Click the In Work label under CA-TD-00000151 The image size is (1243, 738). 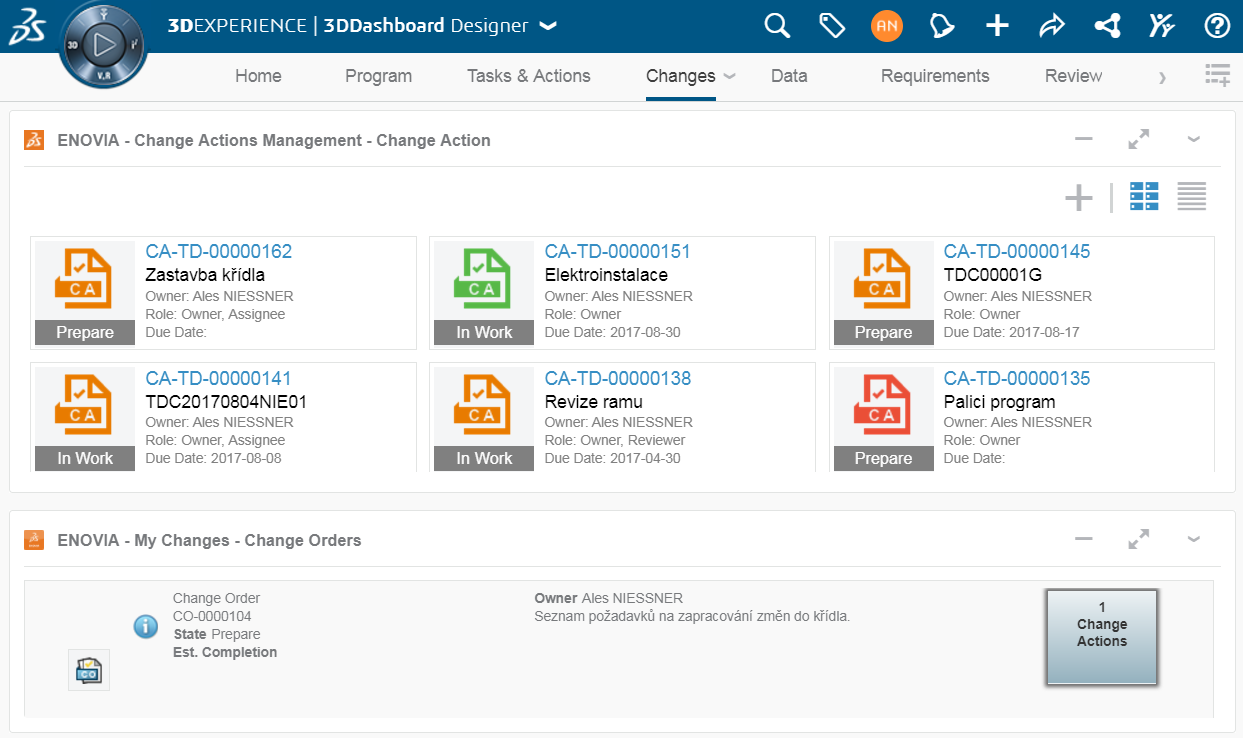pyautogui.click(x=484, y=333)
